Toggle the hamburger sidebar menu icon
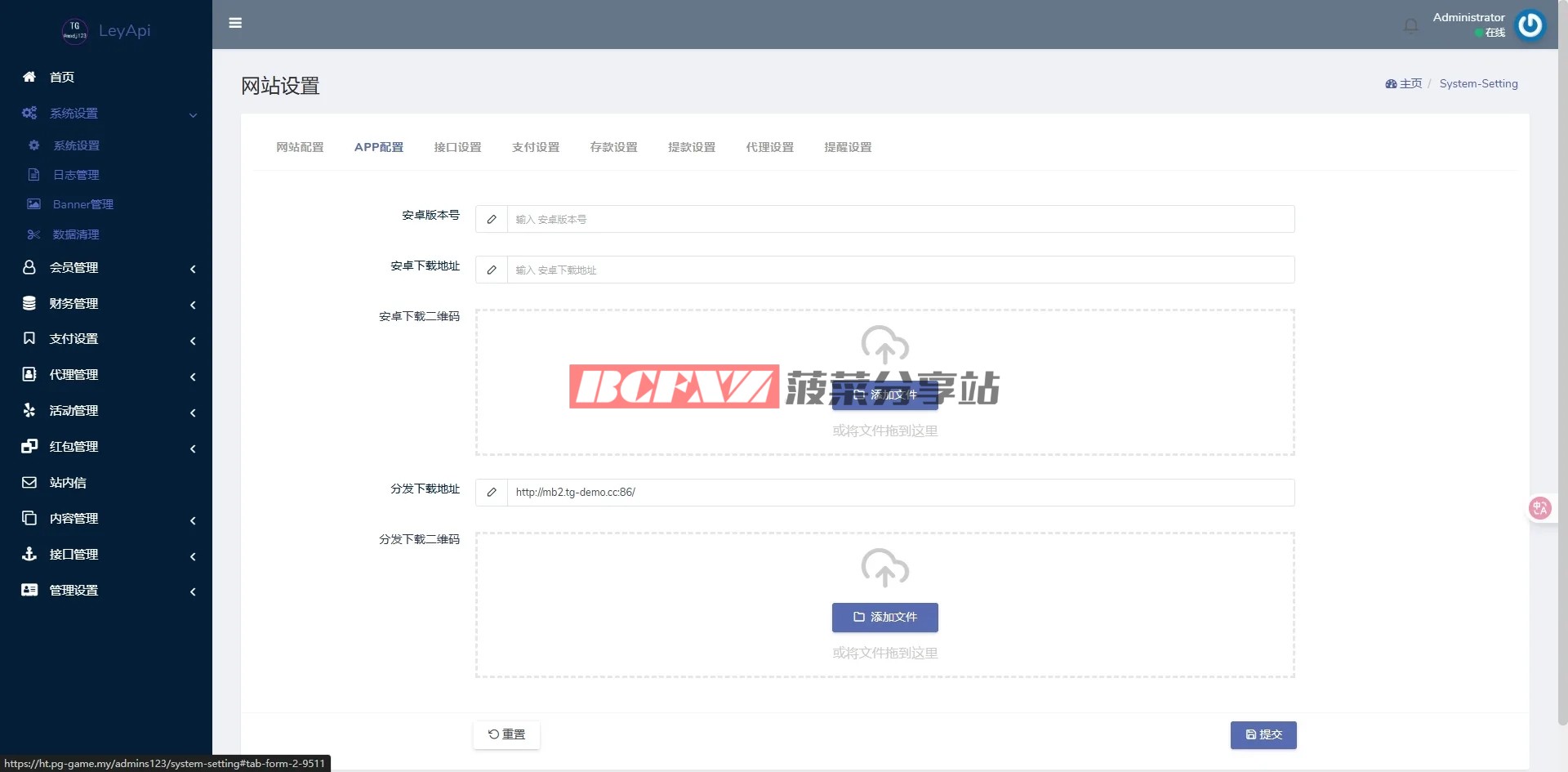This screenshot has height=772, width=1568. click(235, 23)
